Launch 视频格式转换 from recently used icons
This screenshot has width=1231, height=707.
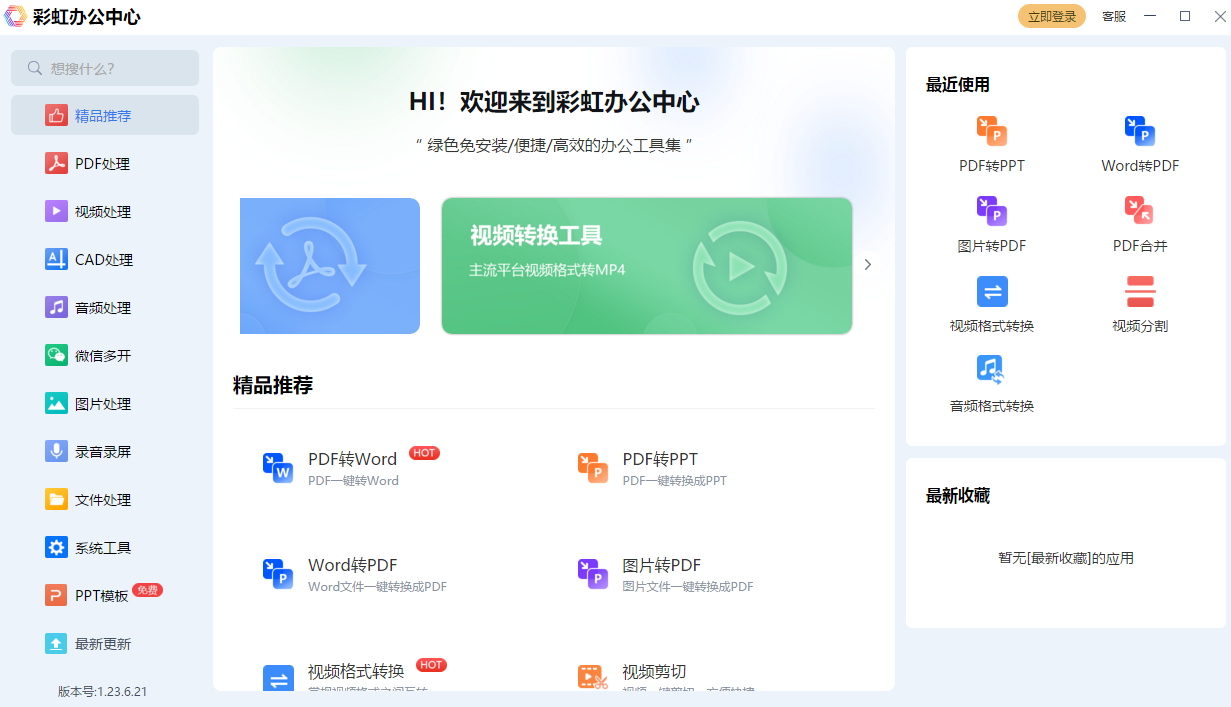point(992,291)
